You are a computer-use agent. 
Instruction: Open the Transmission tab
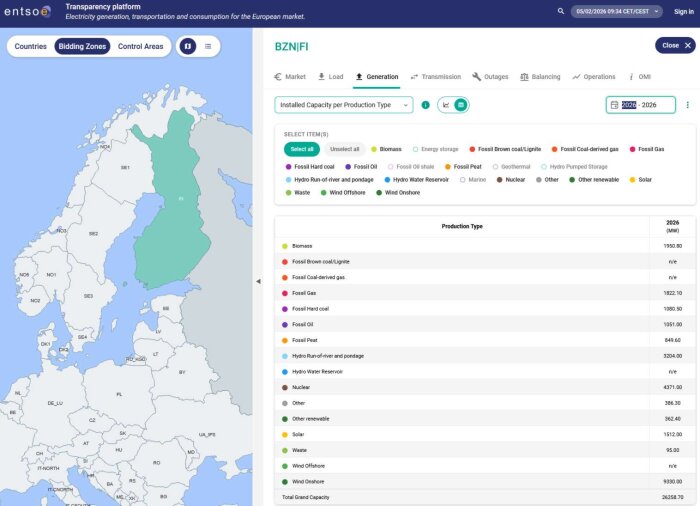click(x=436, y=77)
